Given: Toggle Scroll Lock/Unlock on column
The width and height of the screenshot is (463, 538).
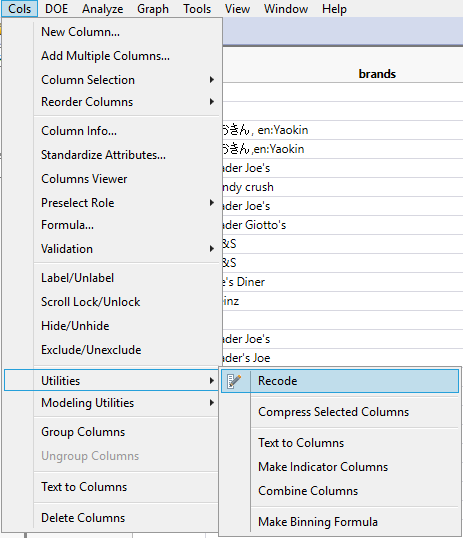Looking at the screenshot, I should [91, 302].
